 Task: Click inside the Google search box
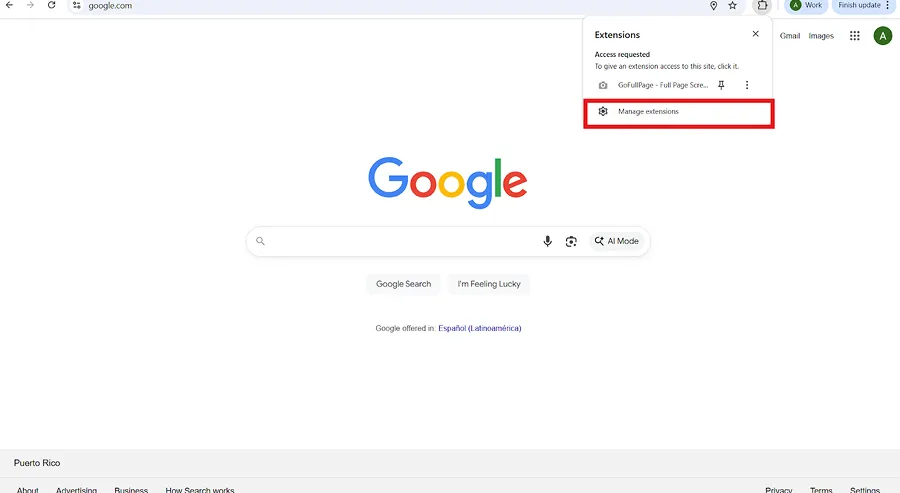400,241
